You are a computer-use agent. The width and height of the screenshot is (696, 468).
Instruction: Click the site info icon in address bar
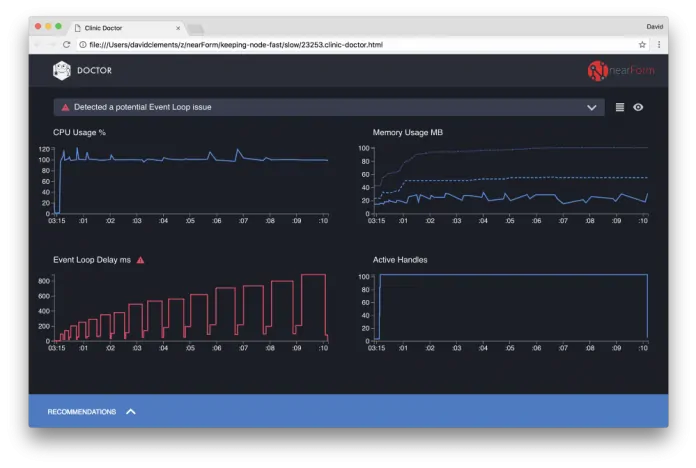[83, 44]
